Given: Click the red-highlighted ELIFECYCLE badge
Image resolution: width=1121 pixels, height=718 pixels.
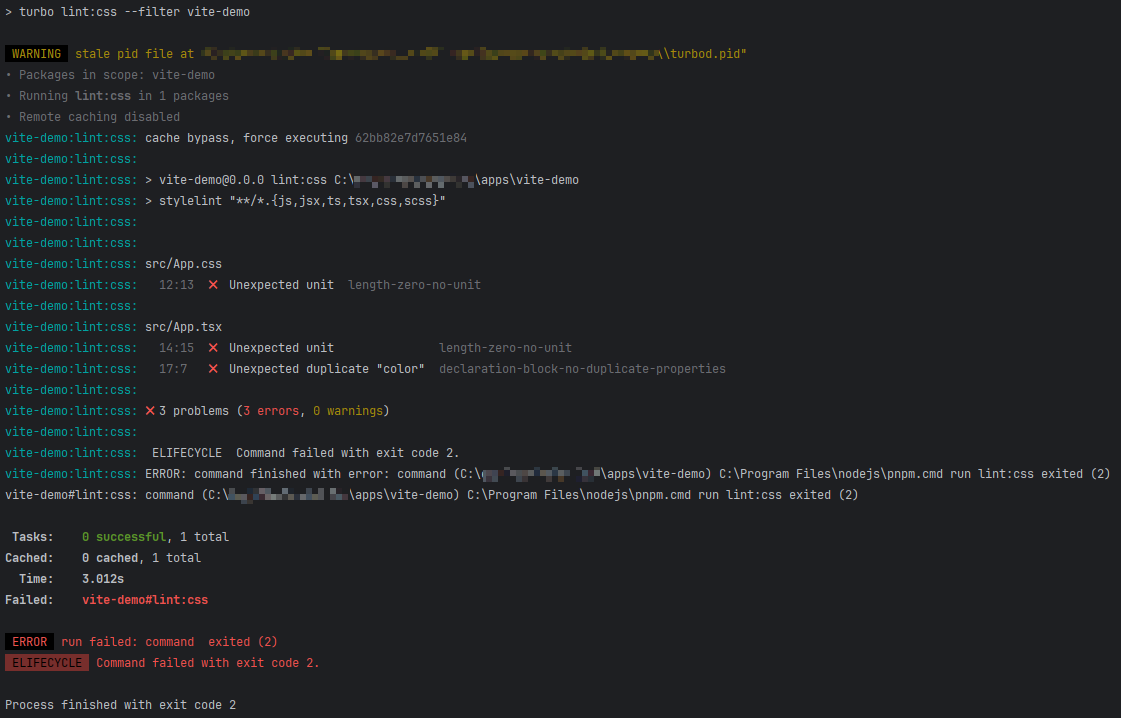Looking at the screenshot, I should (x=47, y=663).
